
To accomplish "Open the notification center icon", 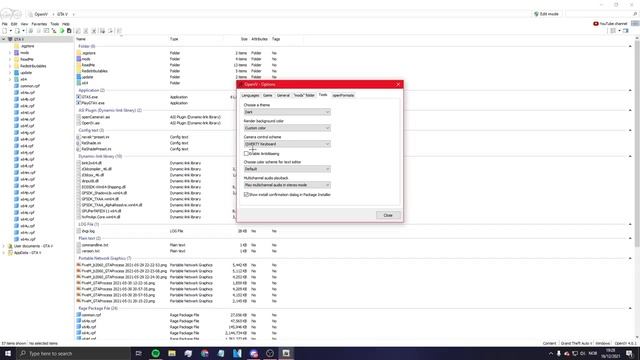I will click(x=629, y=353).
